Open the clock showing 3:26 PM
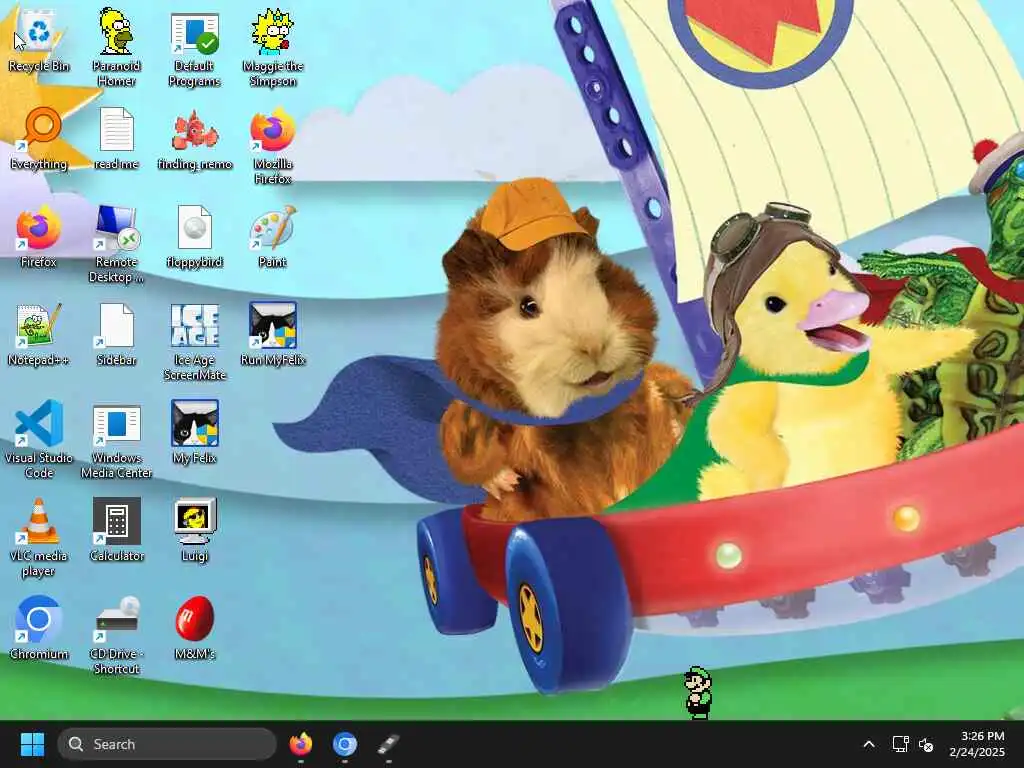 pos(977,744)
